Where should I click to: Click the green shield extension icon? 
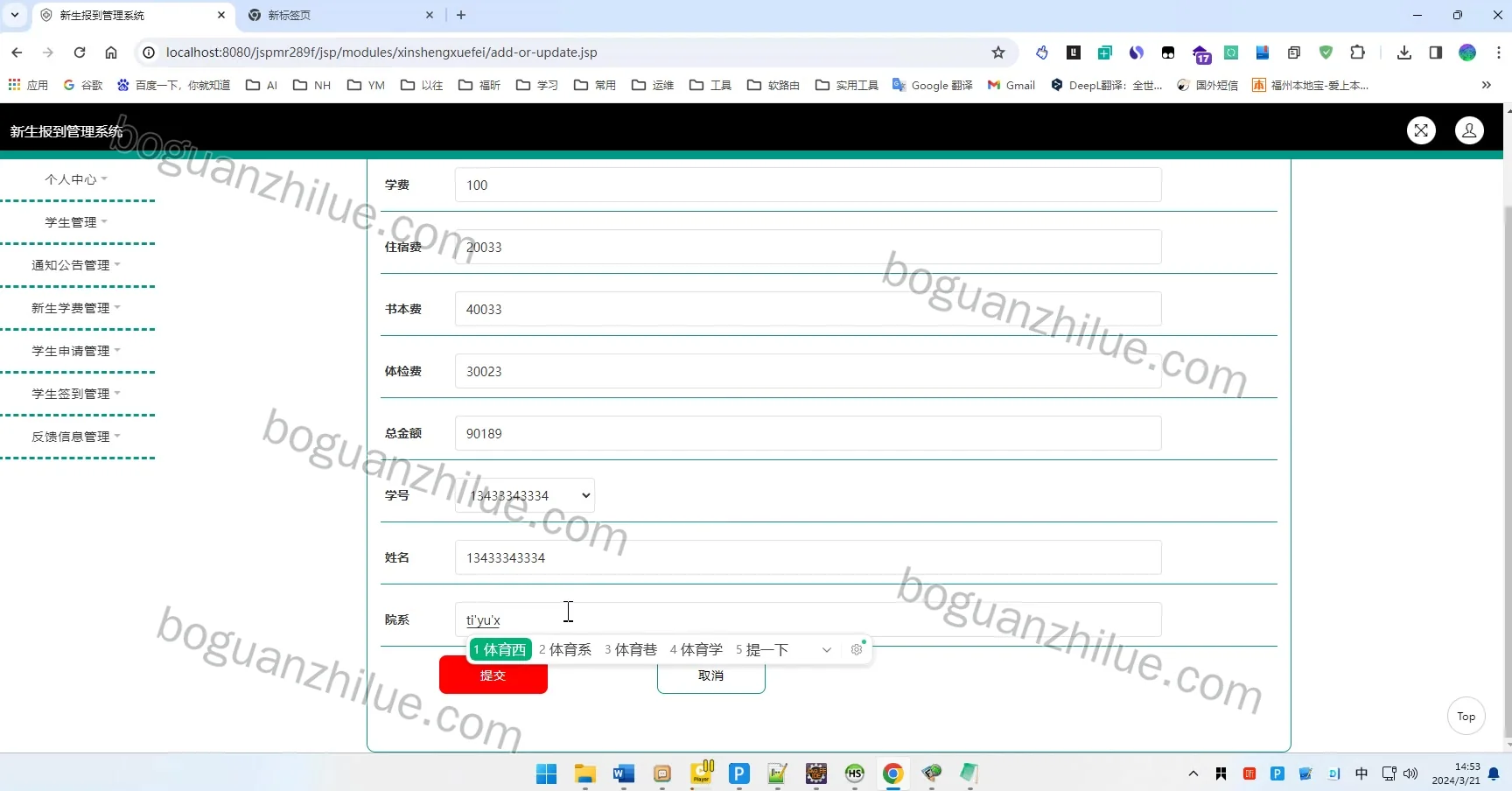[x=1326, y=52]
